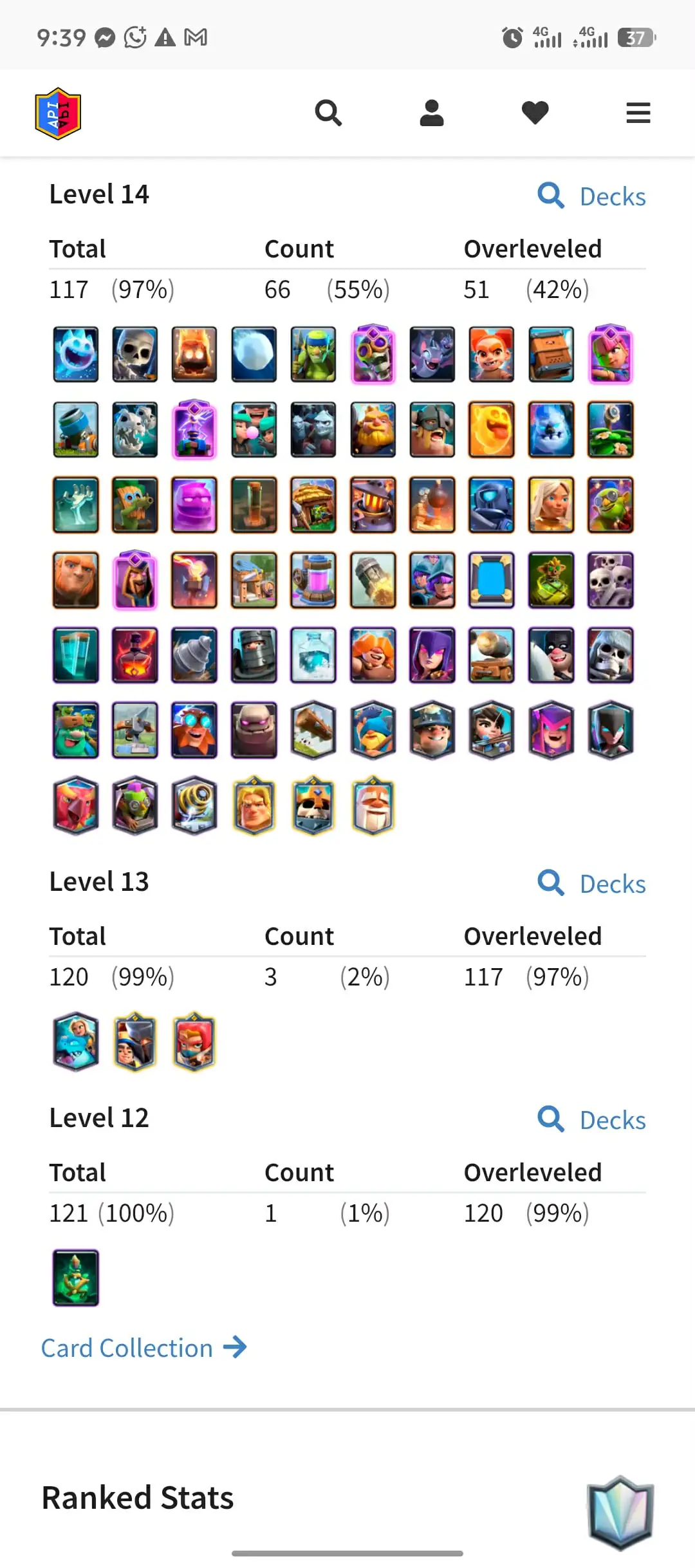Tap the Golem card icon
The height and width of the screenshot is (1568, 695).
[x=254, y=731]
